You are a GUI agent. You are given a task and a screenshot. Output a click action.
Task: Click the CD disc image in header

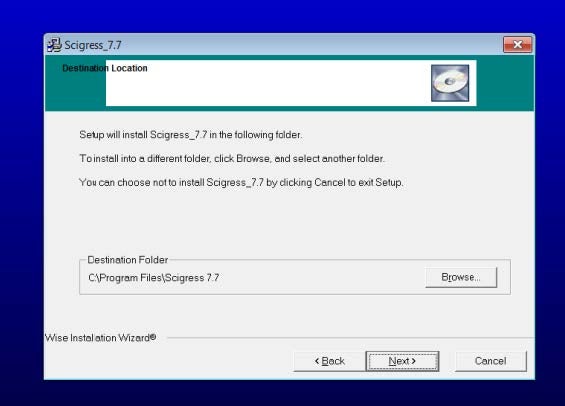coord(450,83)
